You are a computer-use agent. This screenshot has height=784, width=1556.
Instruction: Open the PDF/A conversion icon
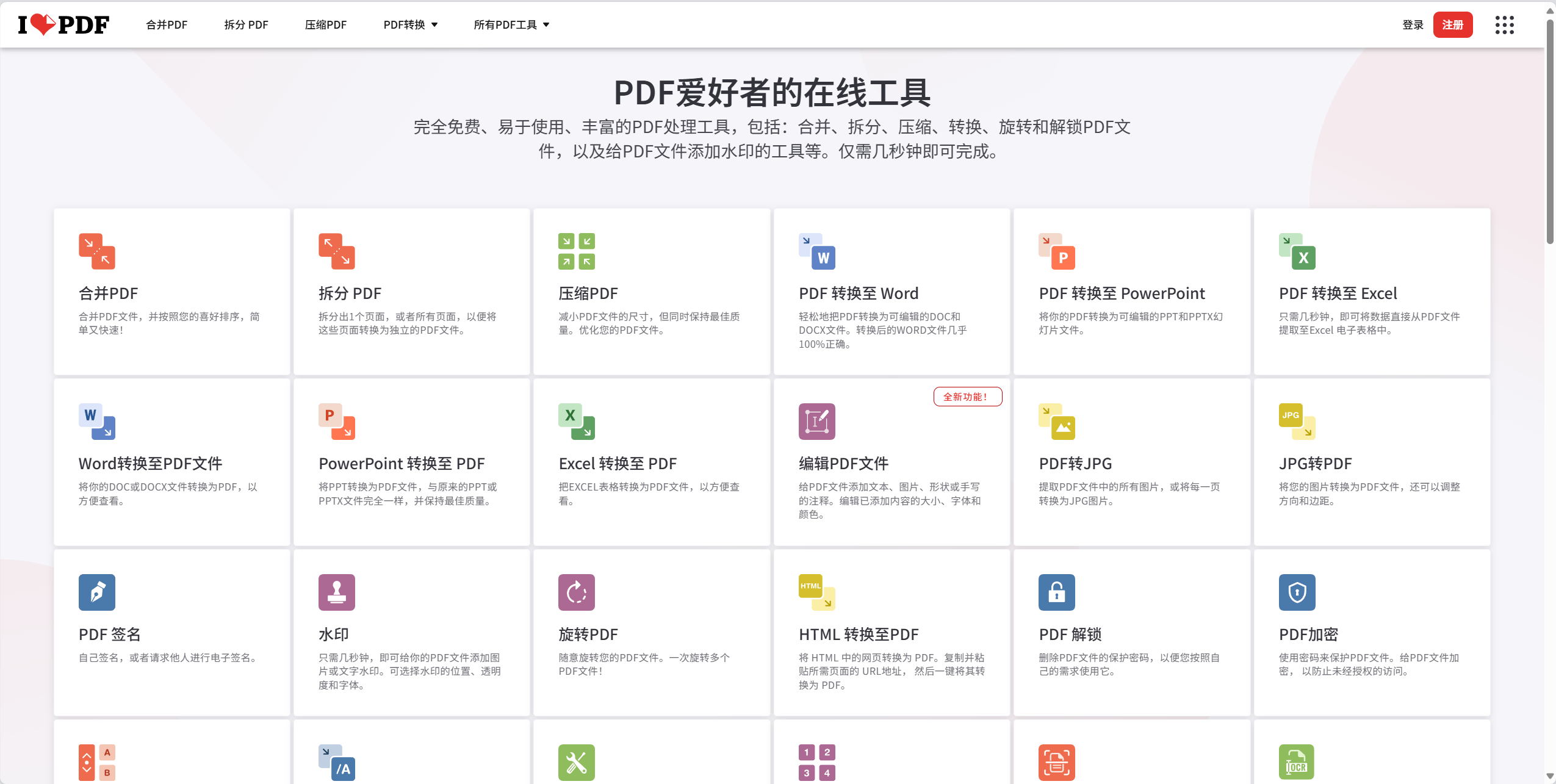(337, 763)
